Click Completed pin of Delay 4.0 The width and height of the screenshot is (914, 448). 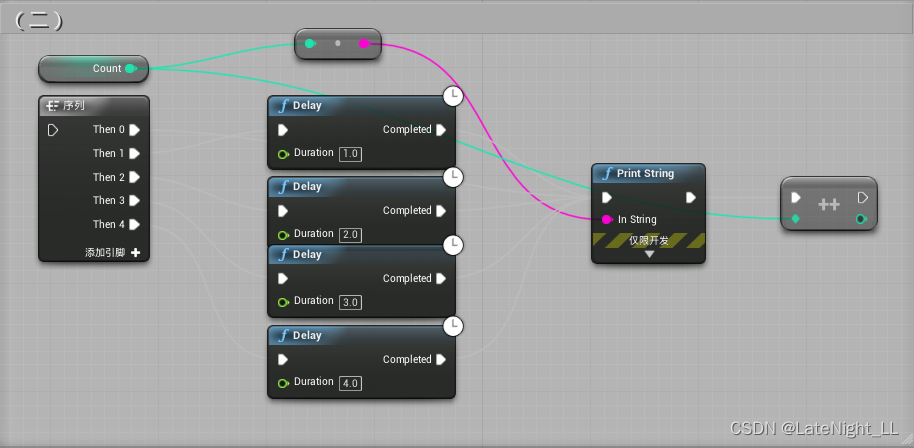(x=441, y=359)
